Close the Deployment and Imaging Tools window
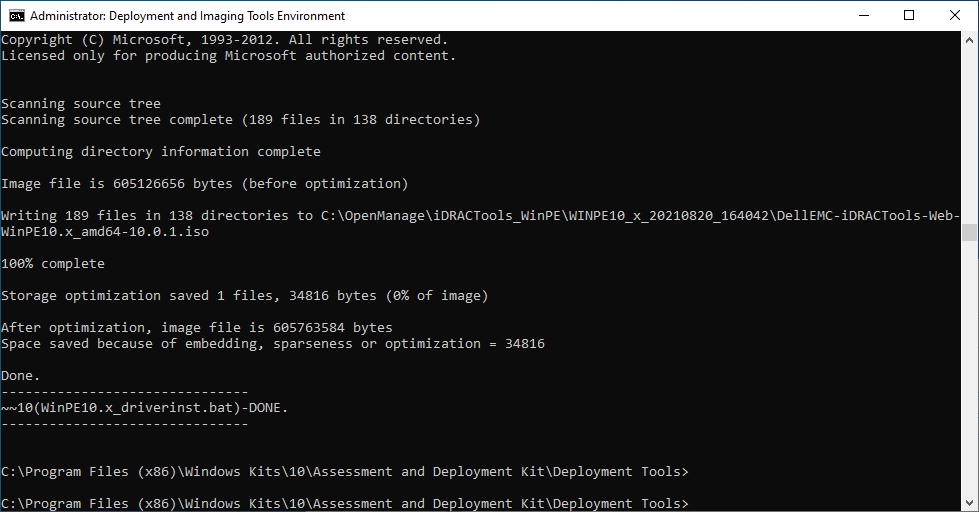 point(955,16)
